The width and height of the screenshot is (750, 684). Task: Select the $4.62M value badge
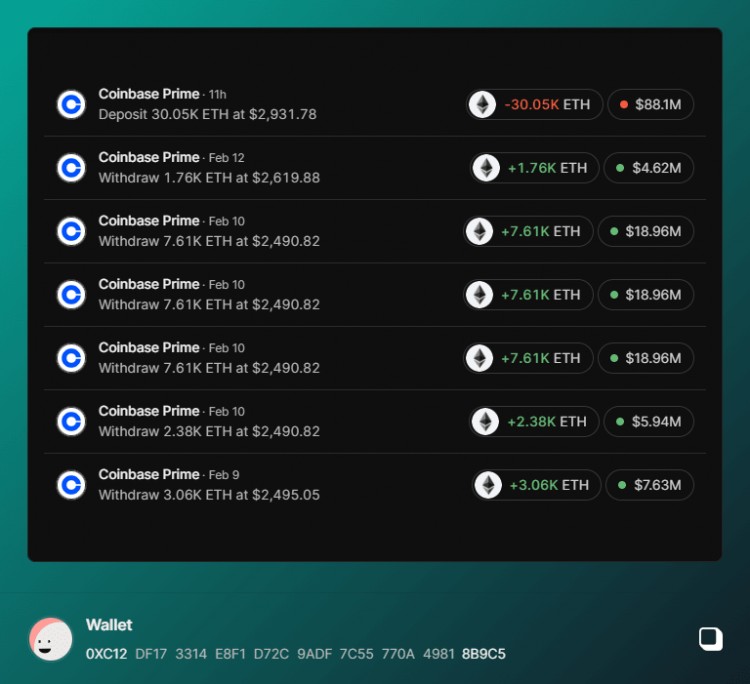[x=648, y=168]
